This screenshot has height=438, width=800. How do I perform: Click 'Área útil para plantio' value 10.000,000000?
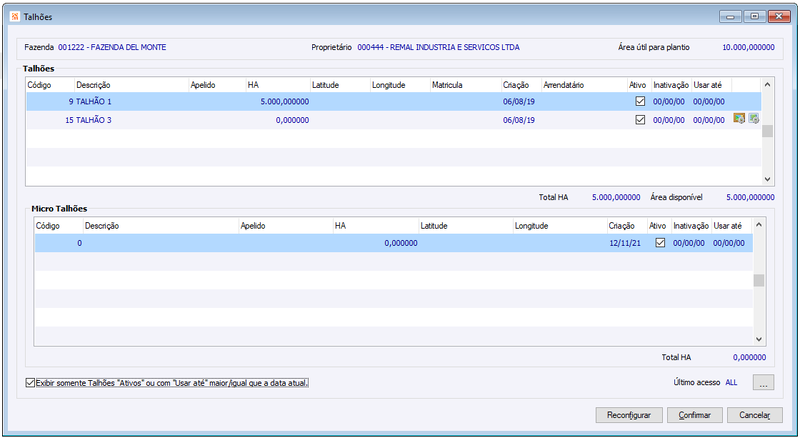(748, 47)
